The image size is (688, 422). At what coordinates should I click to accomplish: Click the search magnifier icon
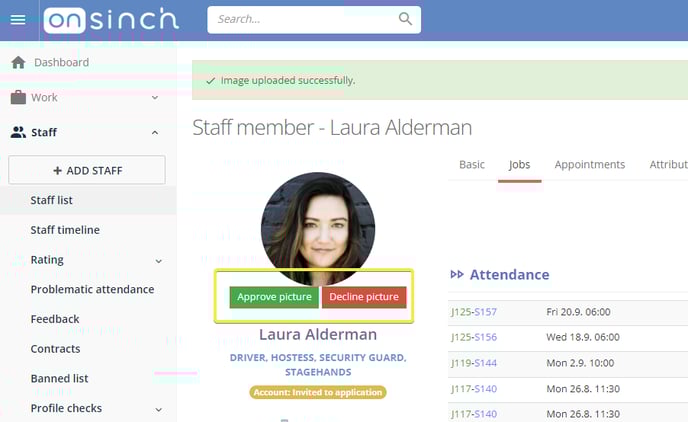[405, 19]
